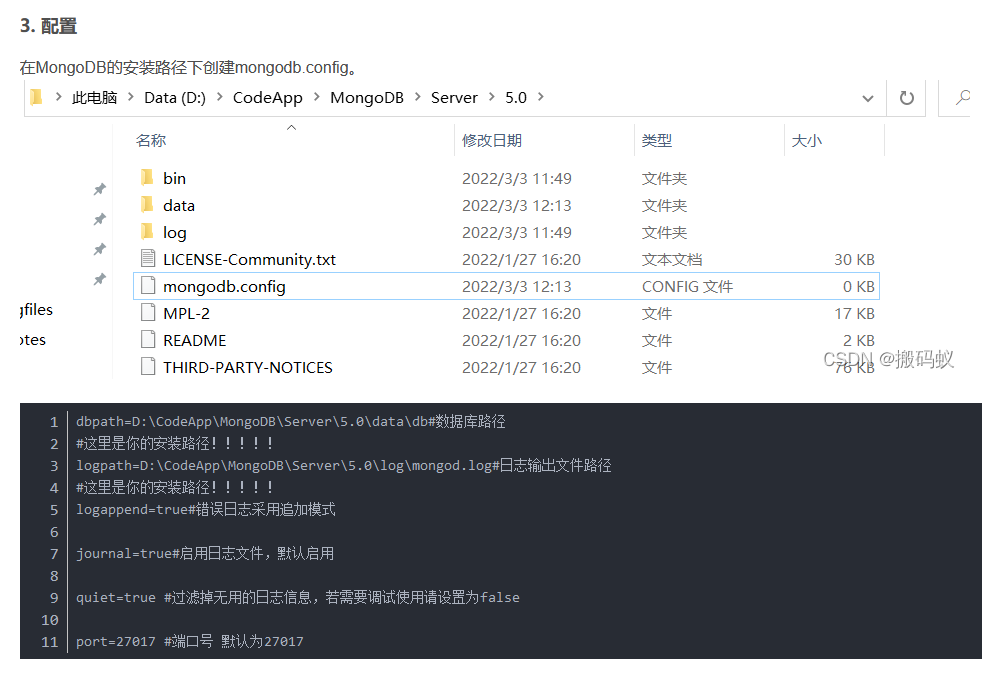Open address history dropdown arrow

coord(868,99)
